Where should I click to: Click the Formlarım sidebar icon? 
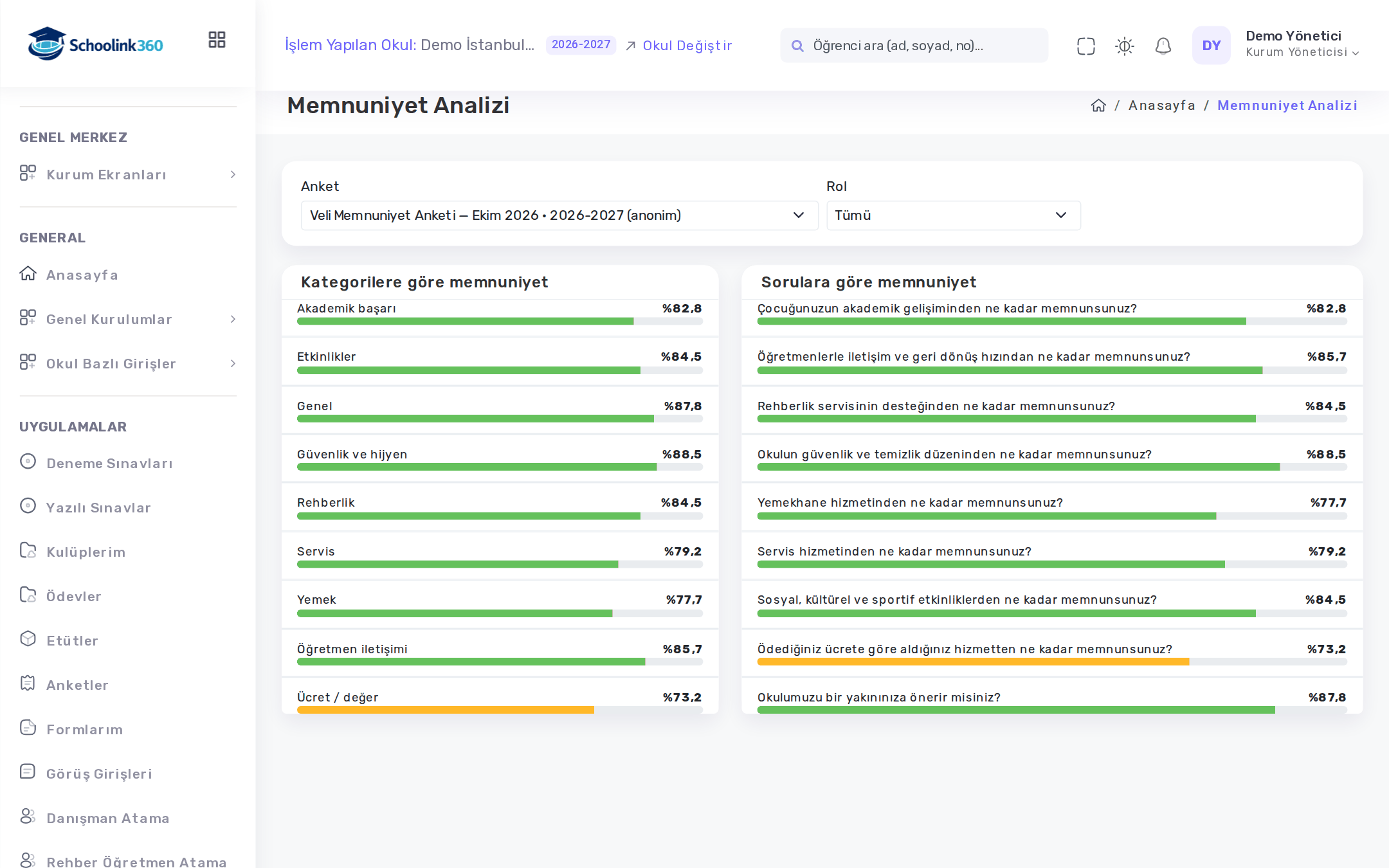pyautogui.click(x=28, y=727)
